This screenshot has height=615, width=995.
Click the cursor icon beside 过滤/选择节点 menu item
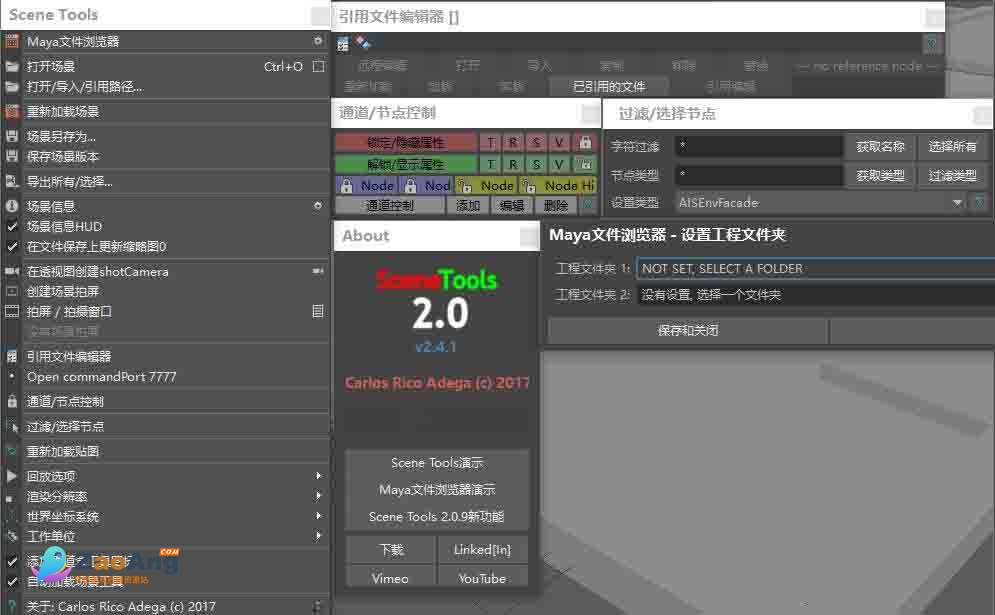coord(14,427)
